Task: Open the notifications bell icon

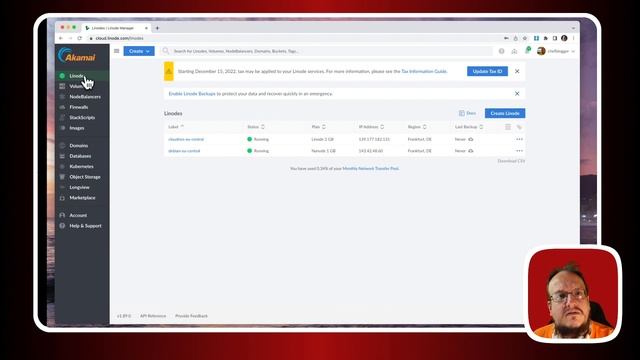Action: pyautogui.click(x=527, y=51)
